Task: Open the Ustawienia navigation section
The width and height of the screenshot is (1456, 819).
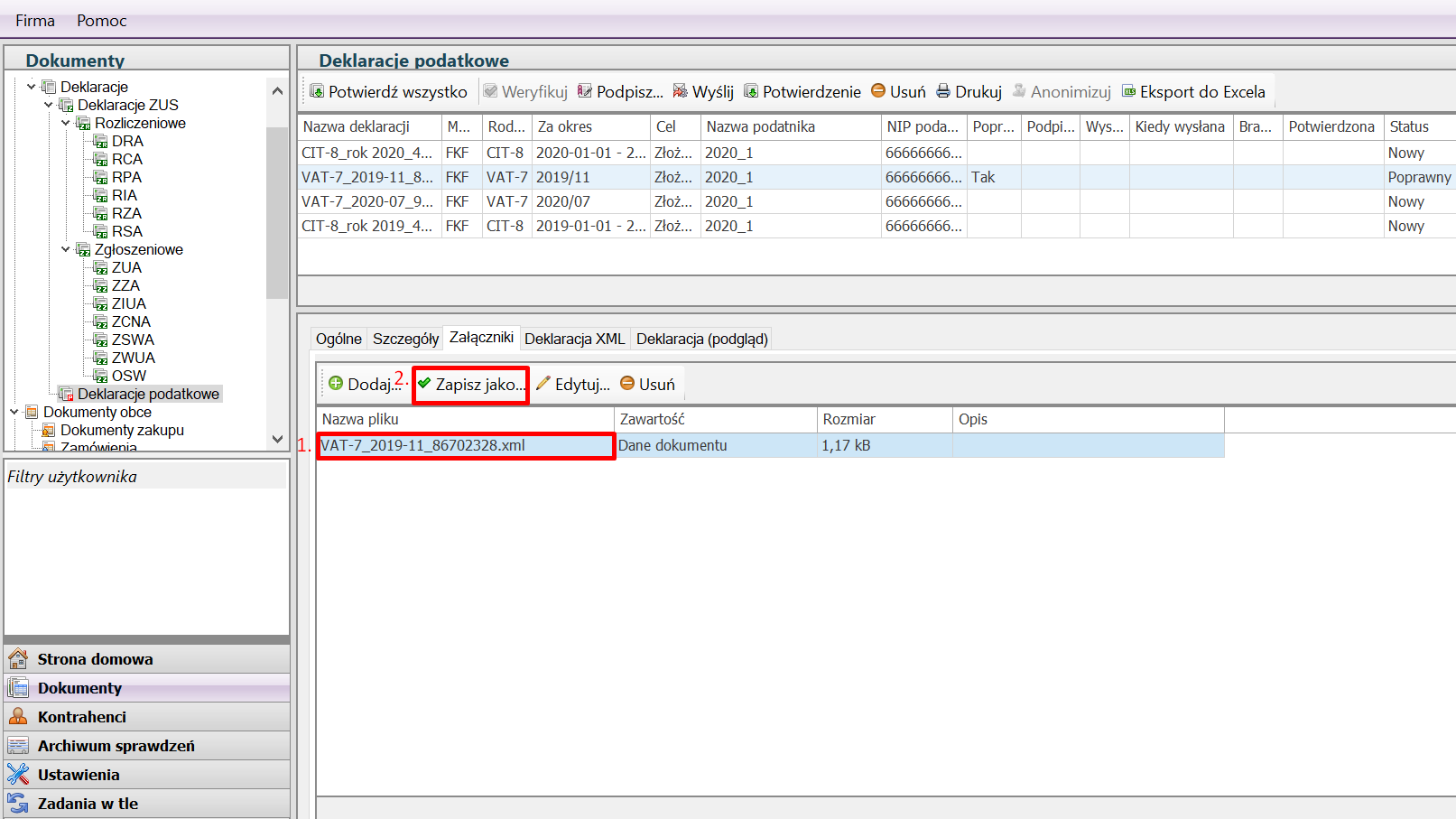Action: (147, 775)
